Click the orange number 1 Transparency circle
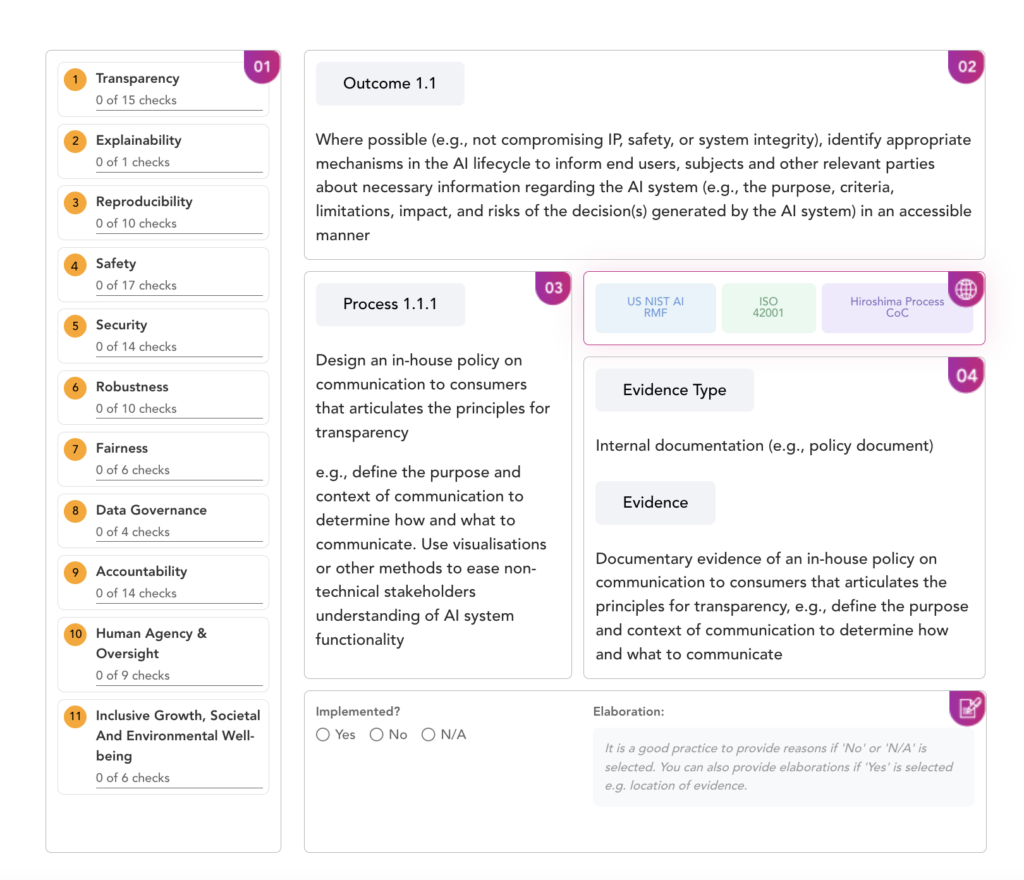 tap(75, 80)
